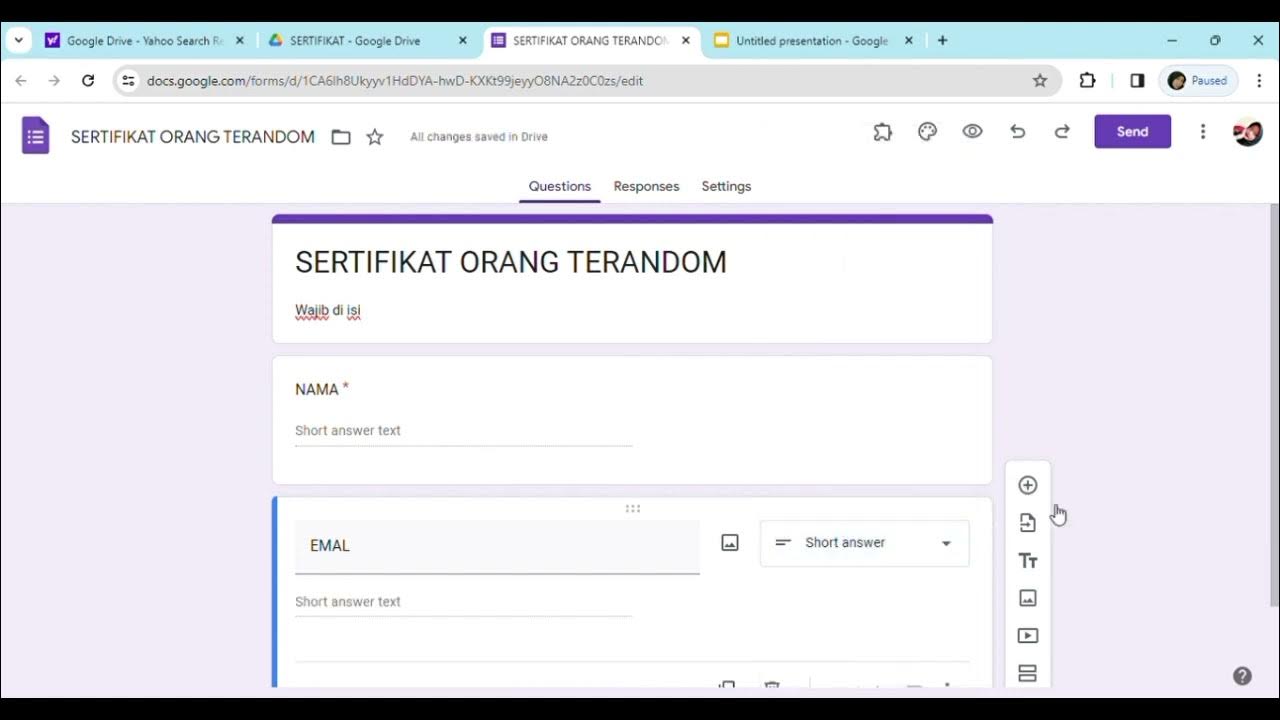Add title and description from toolbar
This screenshot has width=1280, height=720.
pos(1027,561)
